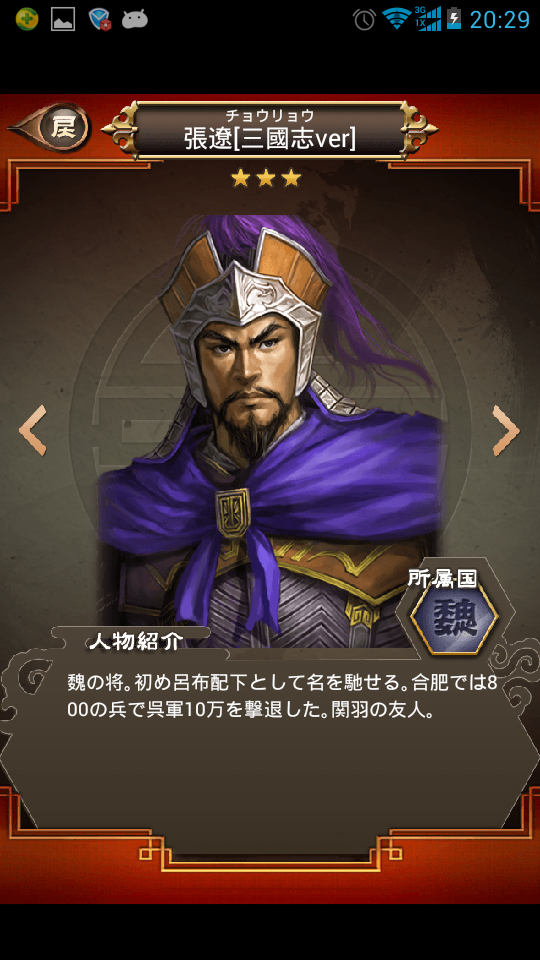Viewport: 540px width, 960px height.
Task: Tap the 所属国 label
Action: [x=442, y=579]
